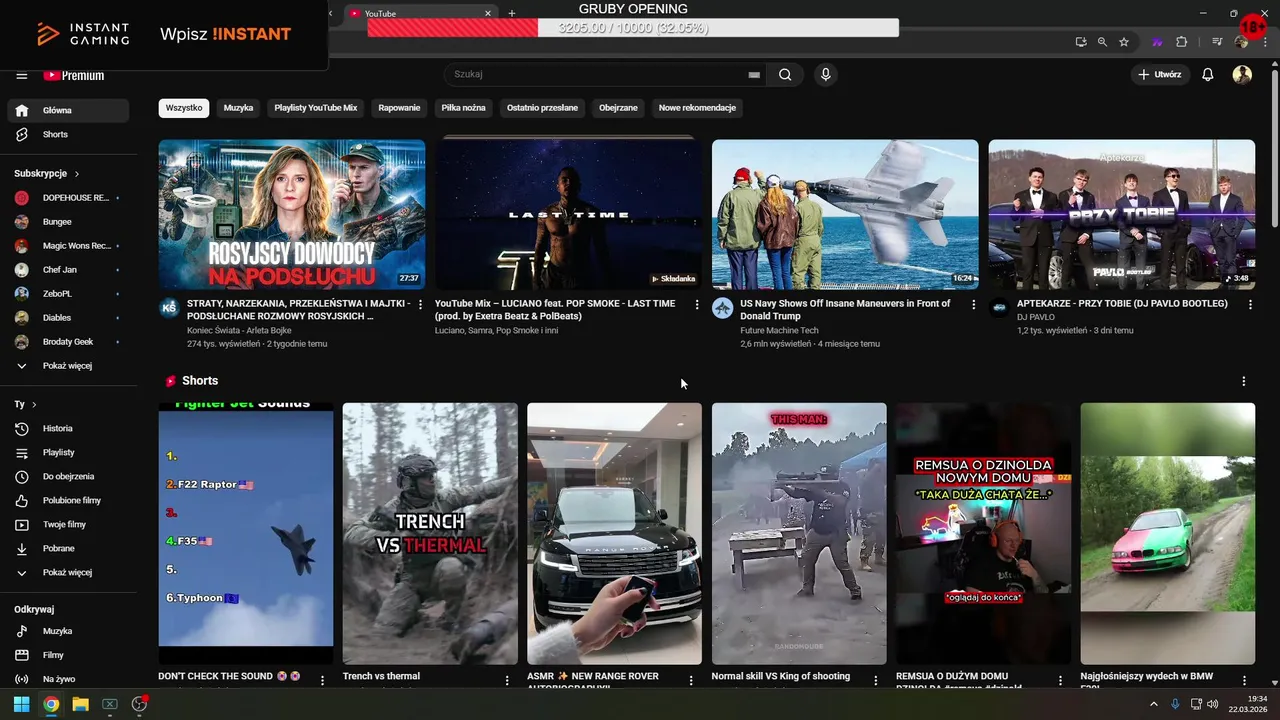
Task: Open Do obejrzenia watch later list
Action: click(68, 477)
